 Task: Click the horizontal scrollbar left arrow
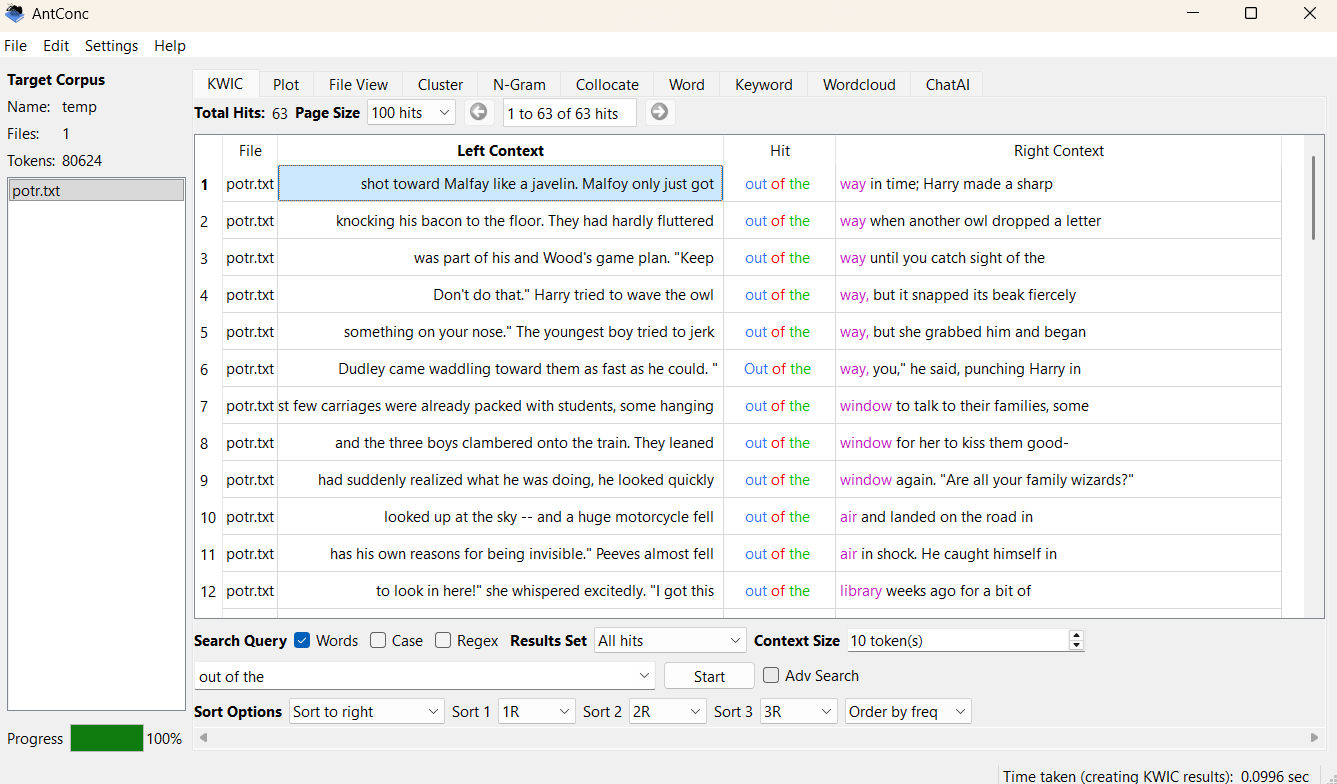click(205, 738)
